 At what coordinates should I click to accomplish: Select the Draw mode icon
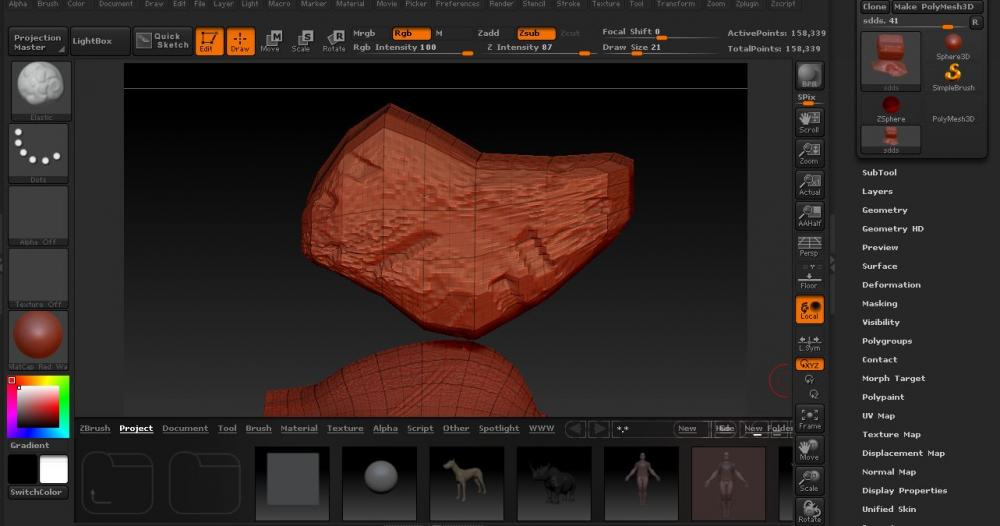coord(240,41)
